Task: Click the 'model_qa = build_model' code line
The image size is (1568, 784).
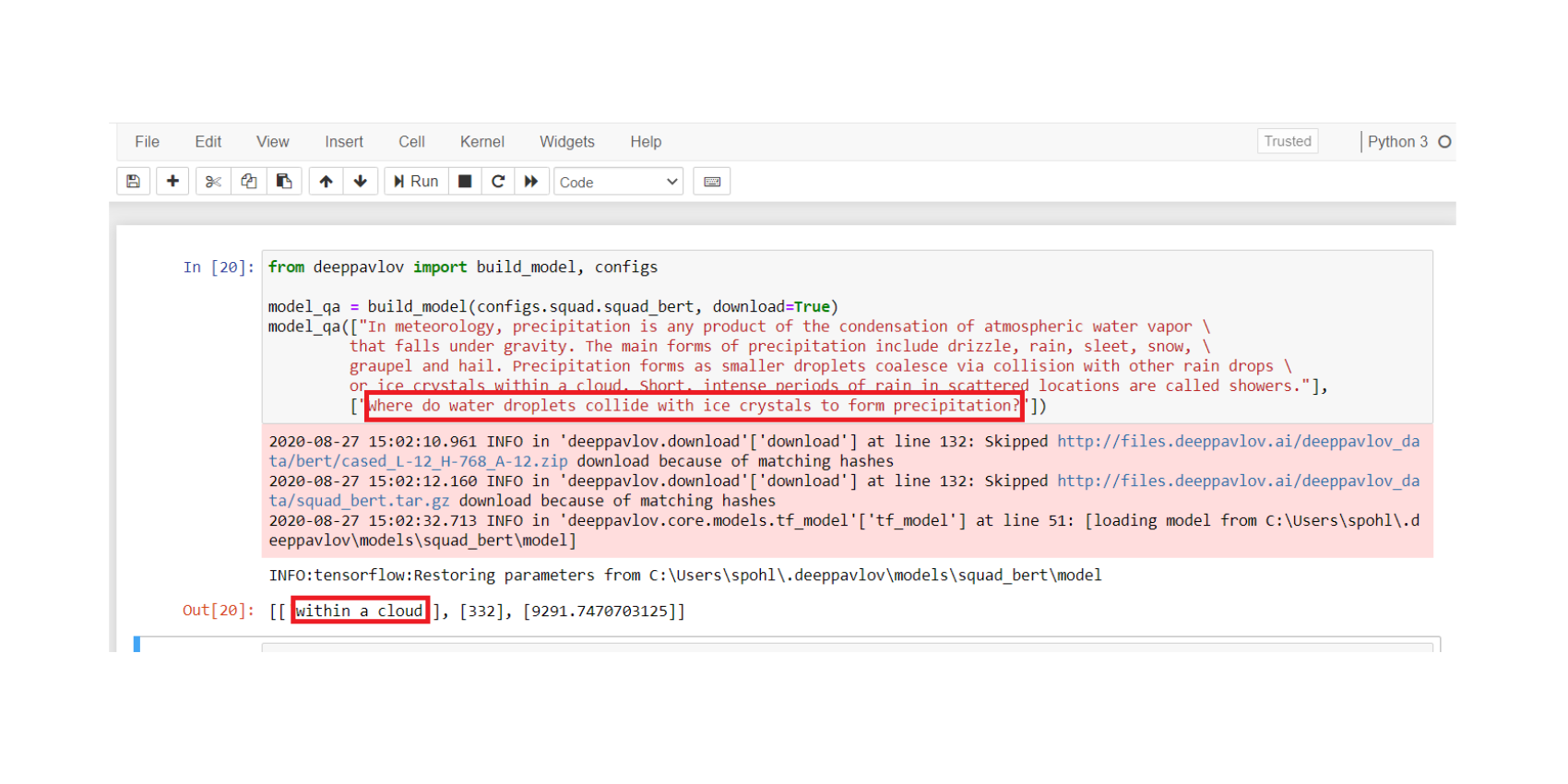Action: coord(553,306)
